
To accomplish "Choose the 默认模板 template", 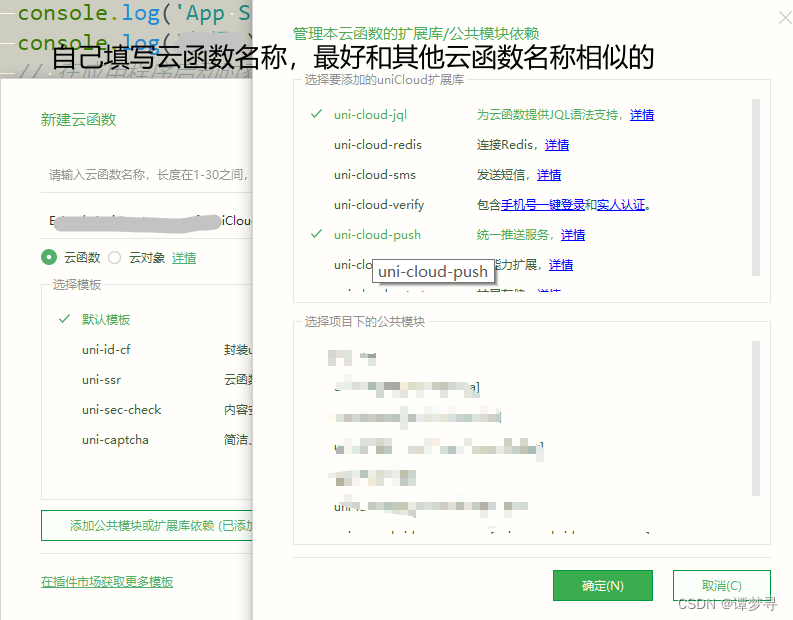I will (x=106, y=320).
